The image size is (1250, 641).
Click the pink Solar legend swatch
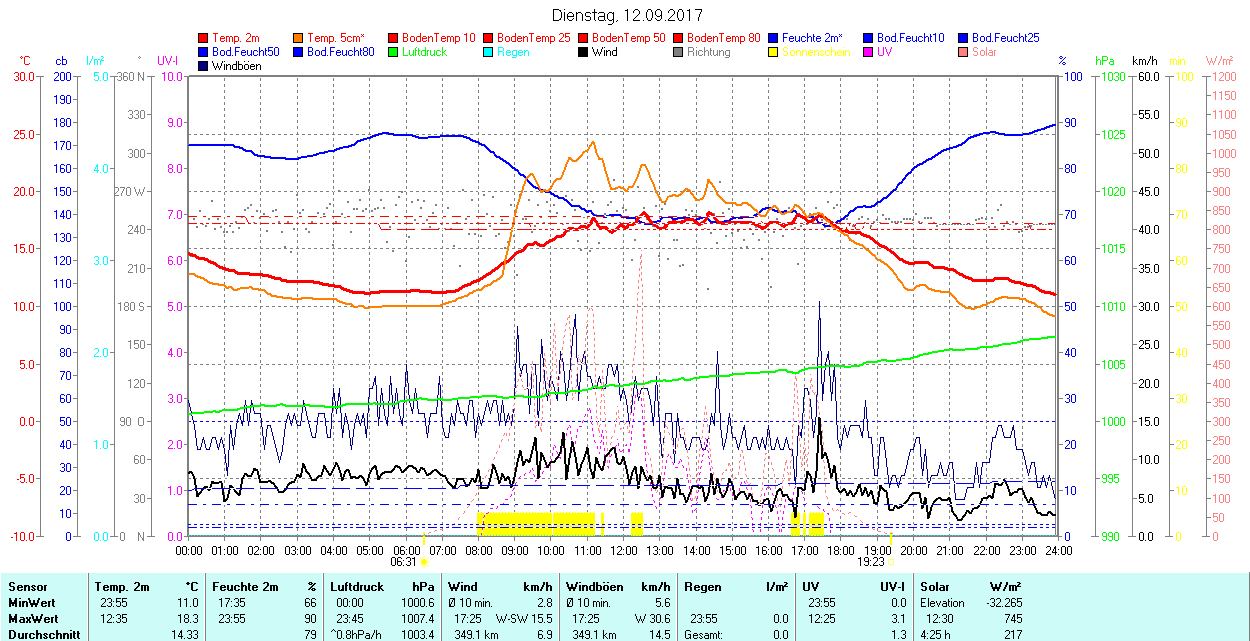(x=964, y=52)
